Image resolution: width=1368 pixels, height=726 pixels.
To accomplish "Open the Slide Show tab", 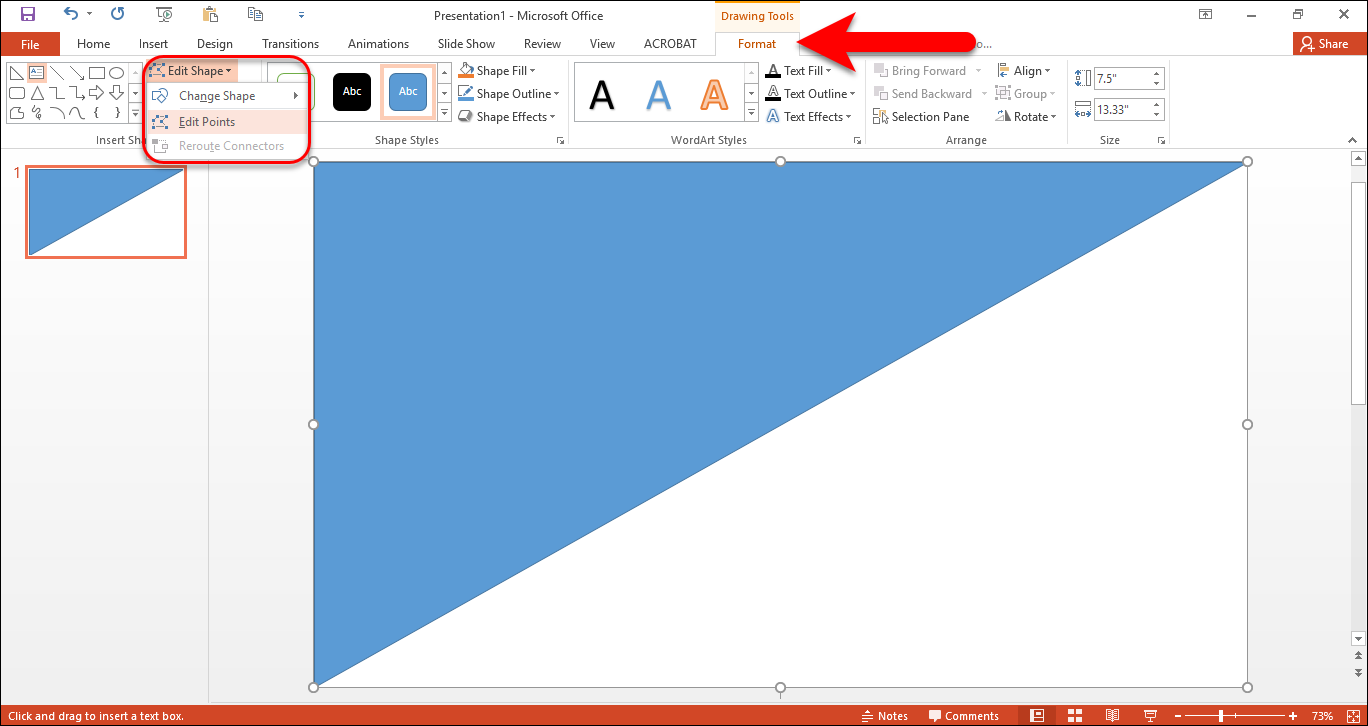I will pyautogui.click(x=466, y=44).
